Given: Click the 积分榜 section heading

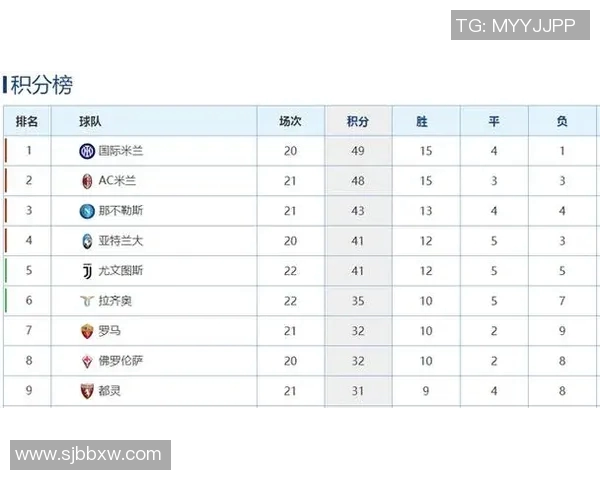Looking at the screenshot, I should pos(41,85).
